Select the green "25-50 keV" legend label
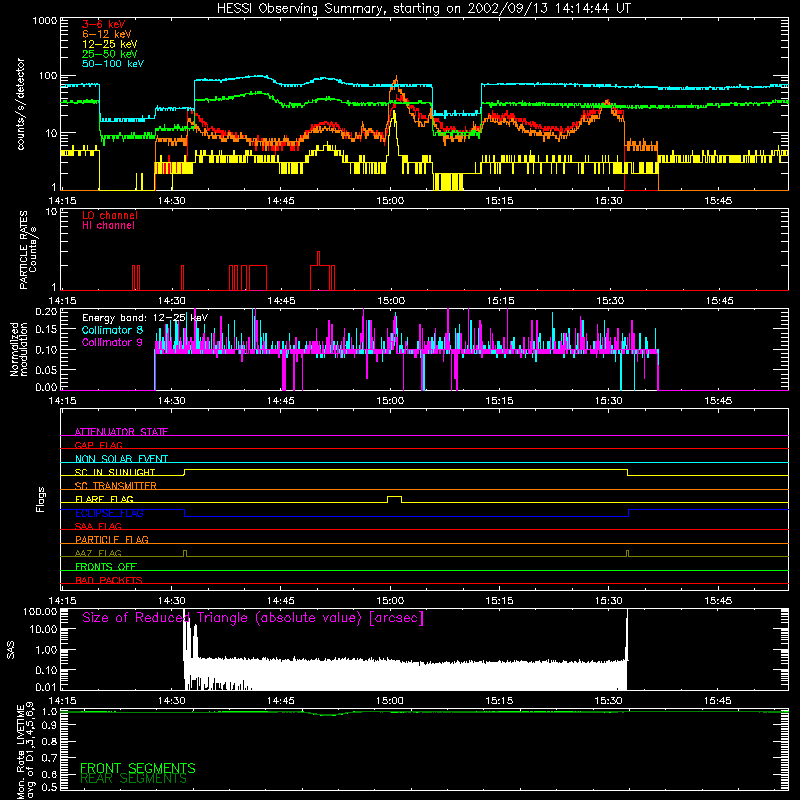 pyautogui.click(x=109, y=54)
